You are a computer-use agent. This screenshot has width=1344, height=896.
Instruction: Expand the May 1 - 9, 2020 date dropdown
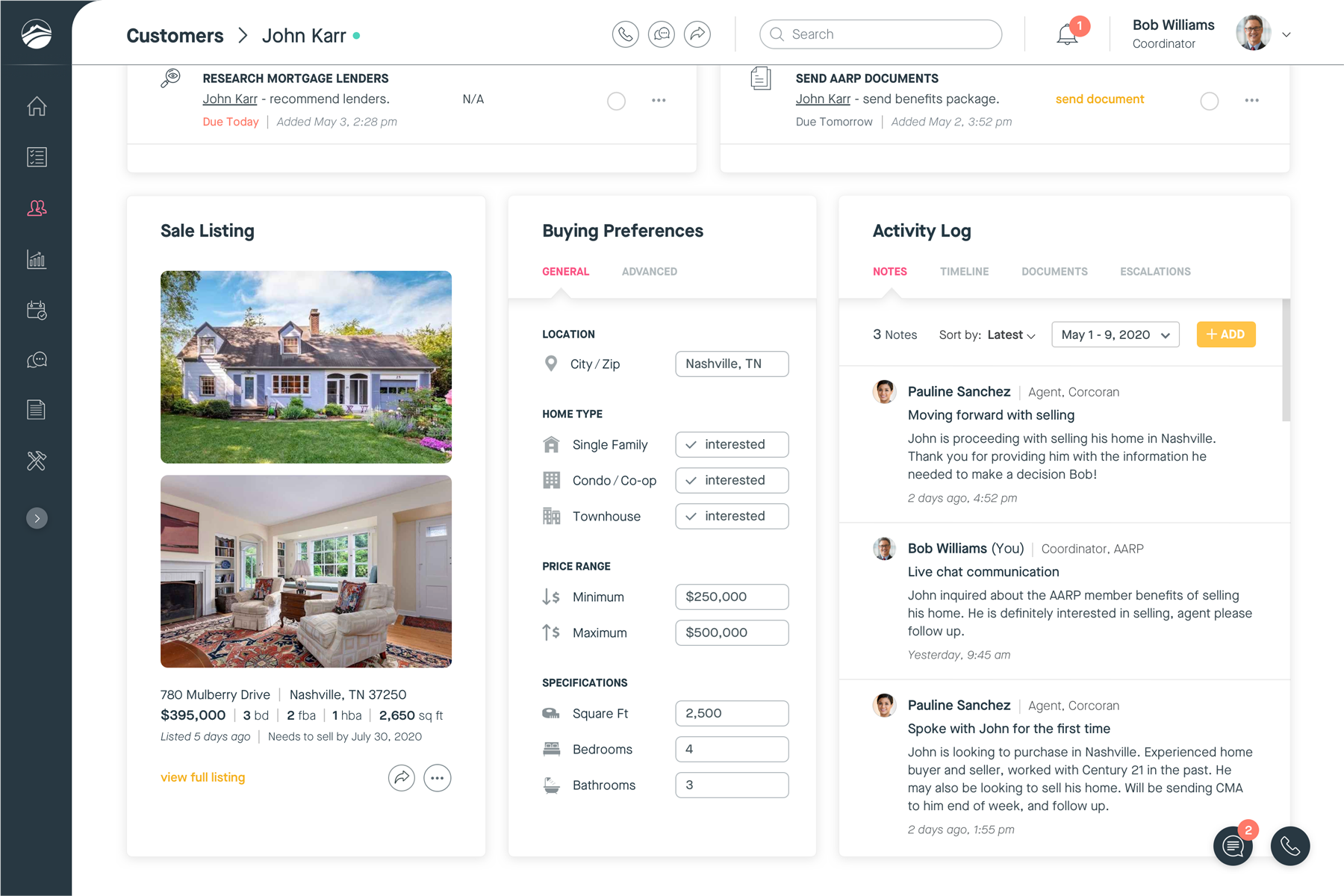(1115, 335)
